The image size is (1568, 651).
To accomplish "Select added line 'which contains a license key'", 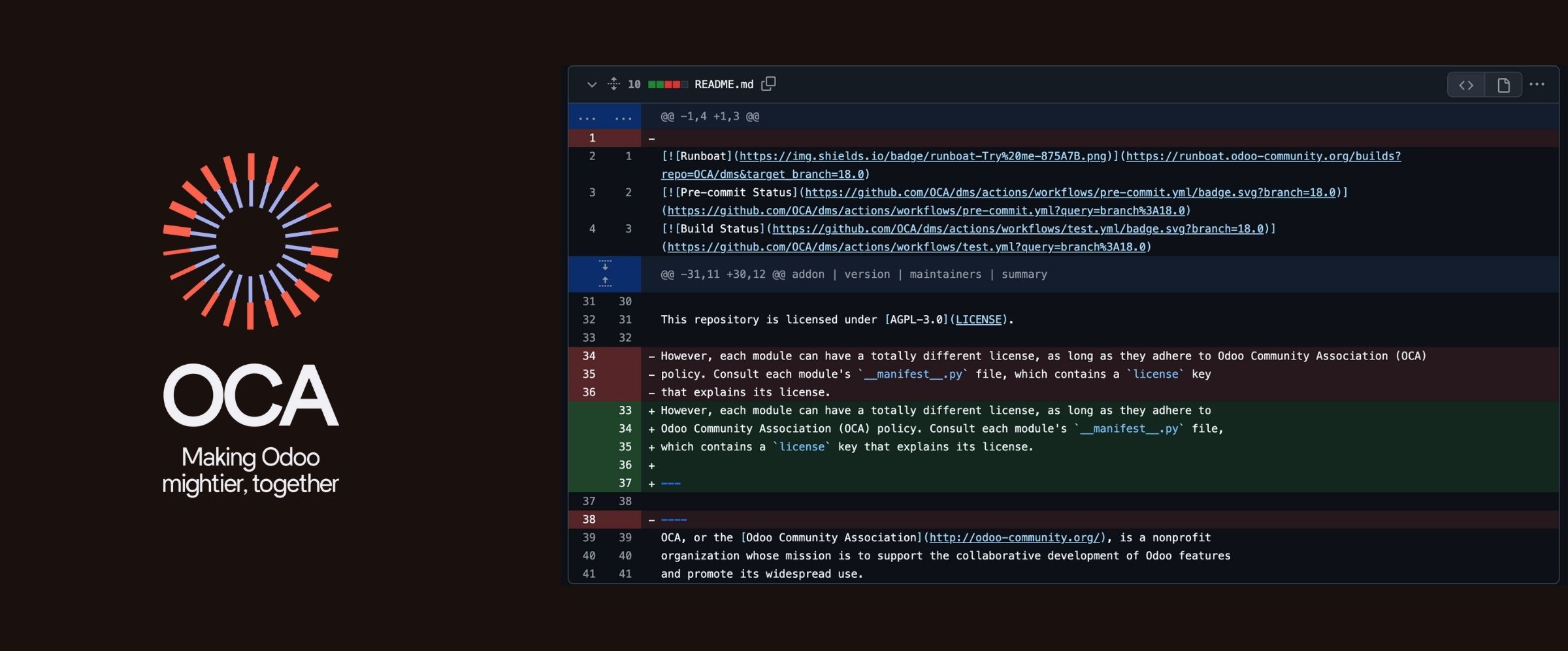I will [847, 447].
